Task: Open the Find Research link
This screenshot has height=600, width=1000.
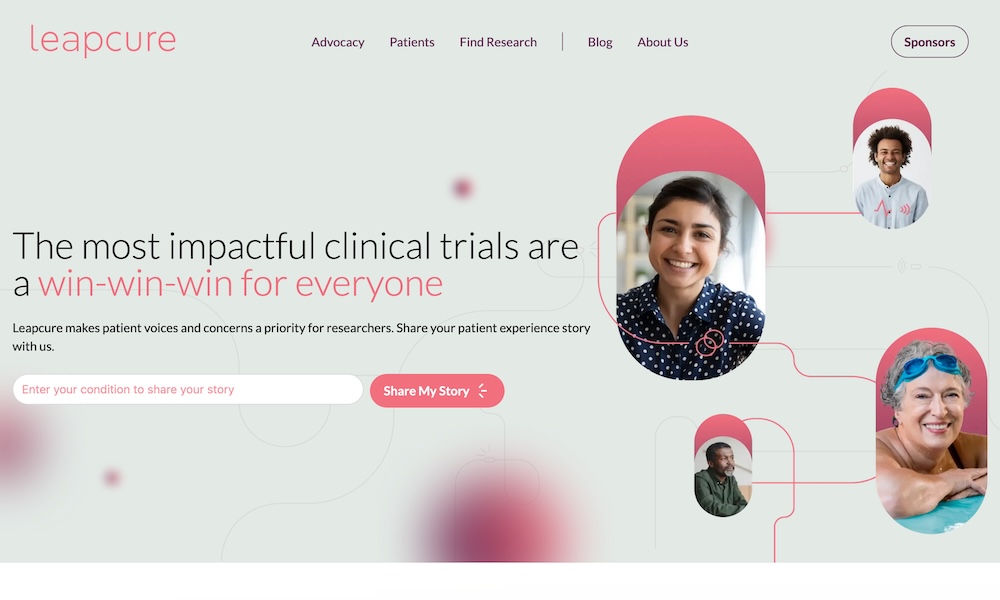Action: (x=498, y=42)
